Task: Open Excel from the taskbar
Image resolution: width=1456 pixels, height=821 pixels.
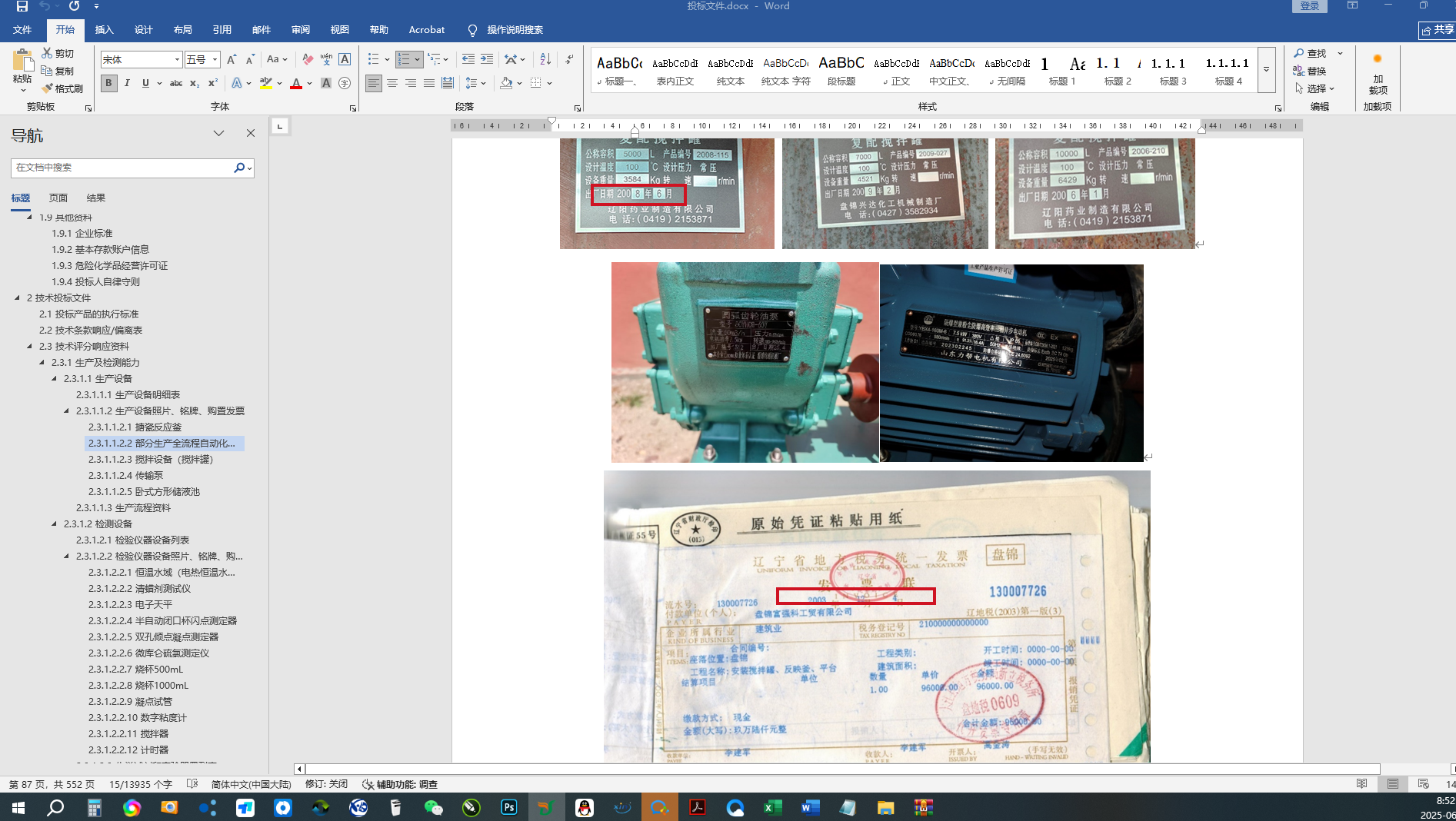Action: coord(773,807)
